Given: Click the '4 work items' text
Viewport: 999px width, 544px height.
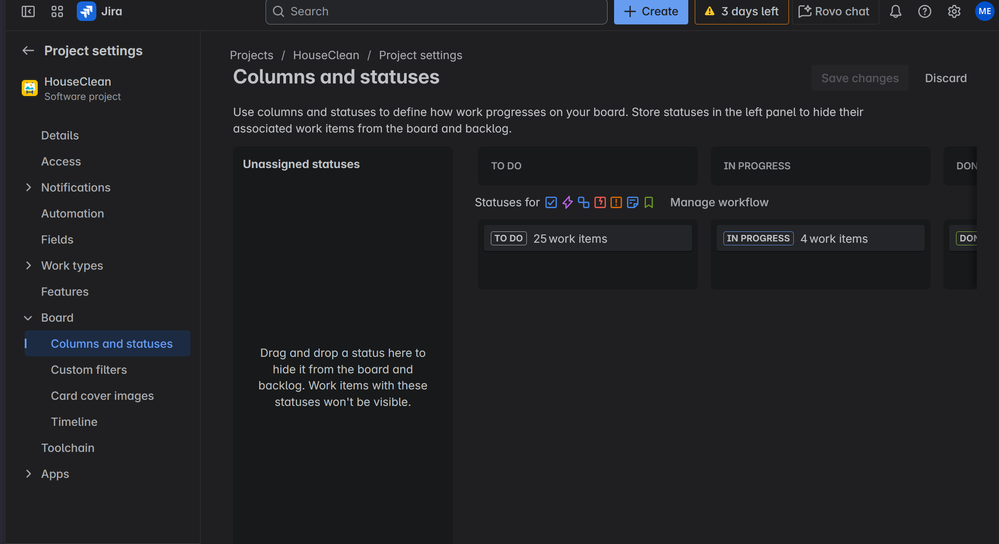Looking at the screenshot, I should pyautogui.click(x=834, y=239).
